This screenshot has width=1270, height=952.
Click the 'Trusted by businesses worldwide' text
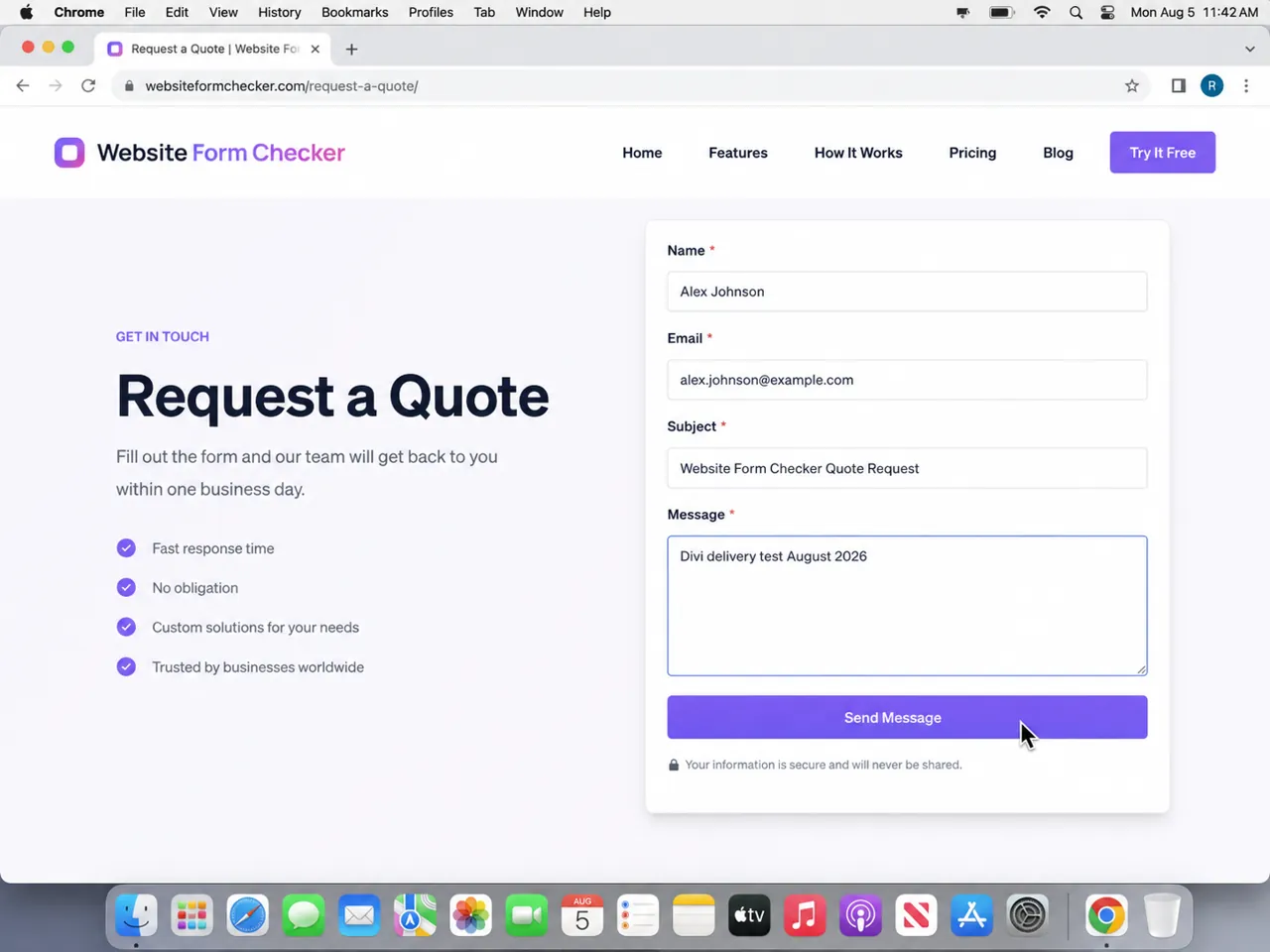coord(258,667)
